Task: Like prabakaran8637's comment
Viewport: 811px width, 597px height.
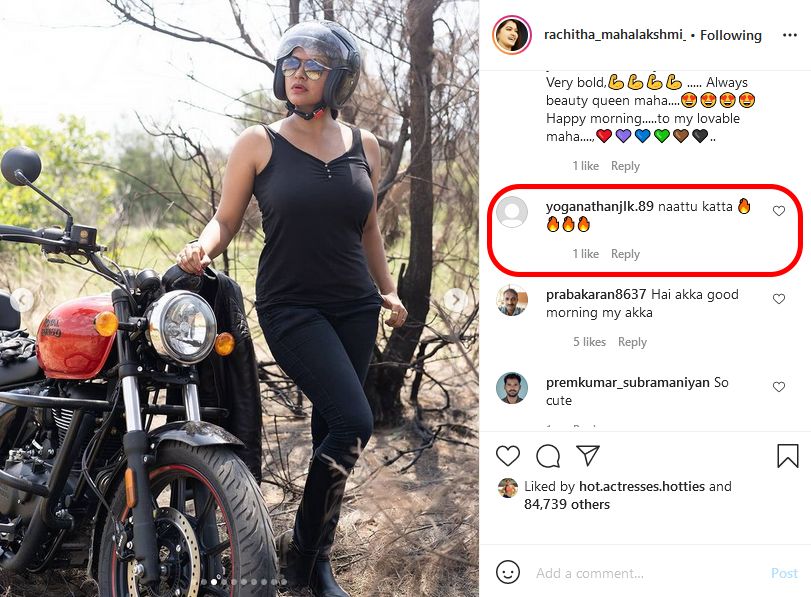Action: click(x=779, y=299)
